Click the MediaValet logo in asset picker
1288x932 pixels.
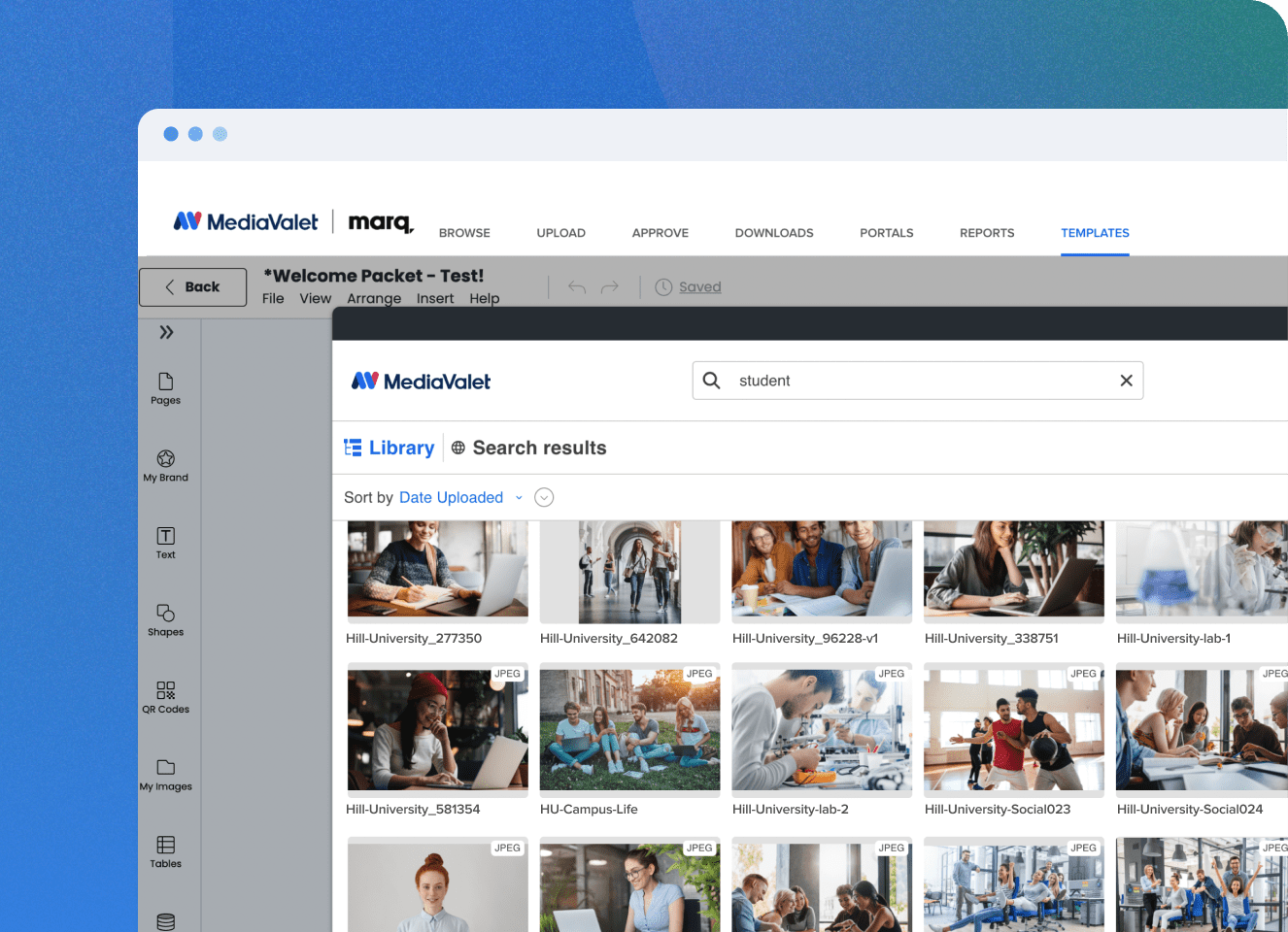[x=422, y=382]
